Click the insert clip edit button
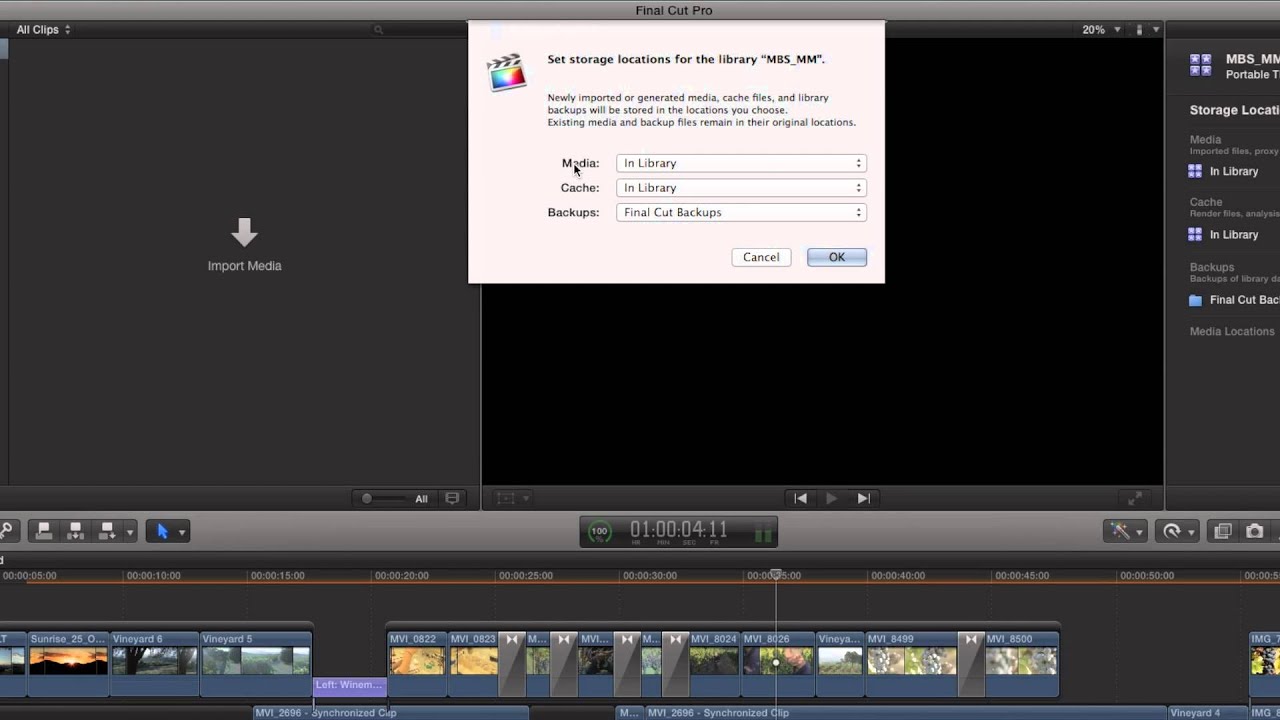1280x720 pixels. 75,531
